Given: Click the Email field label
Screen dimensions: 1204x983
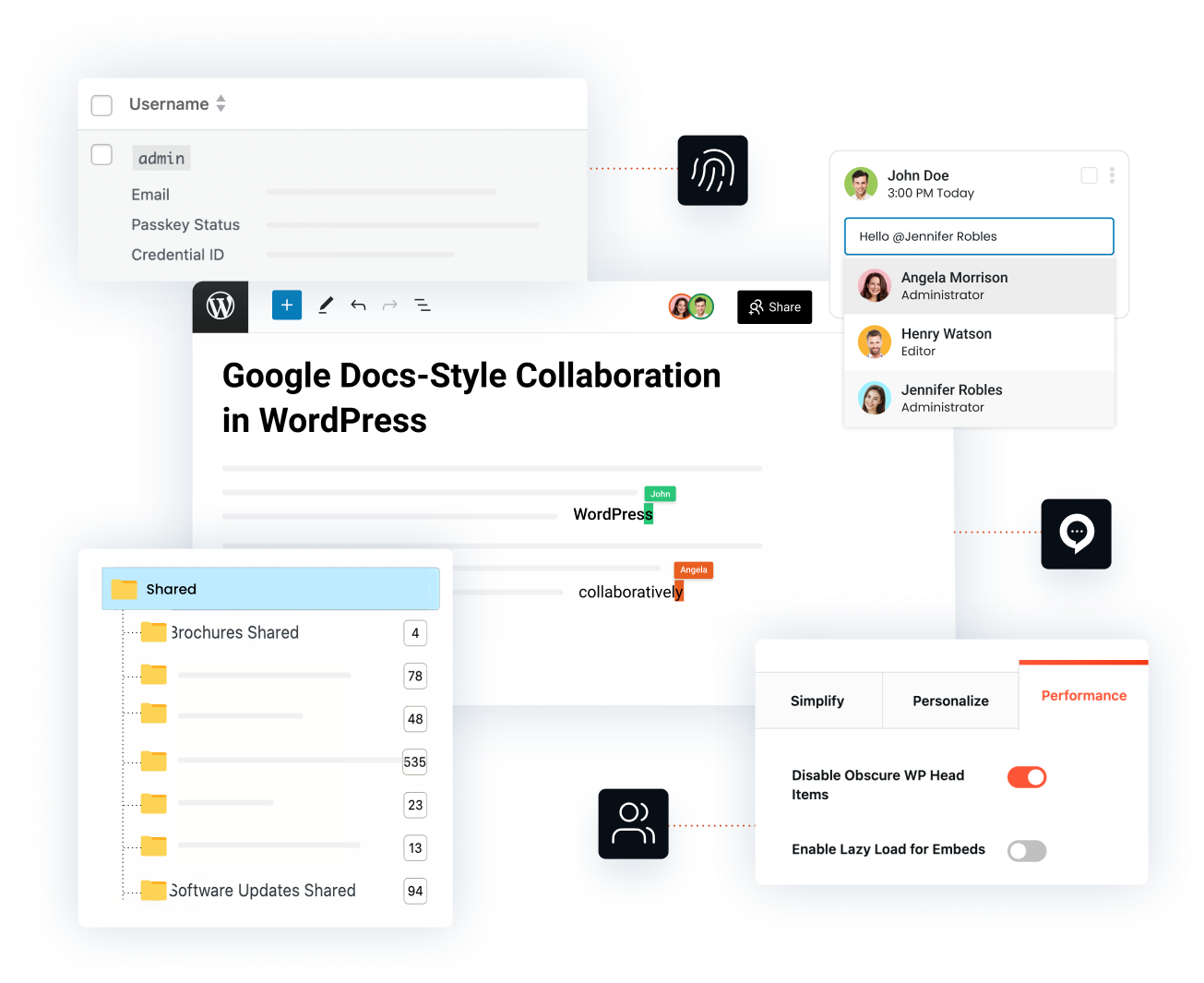Looking at the screenshot, I should coord(150,195).
